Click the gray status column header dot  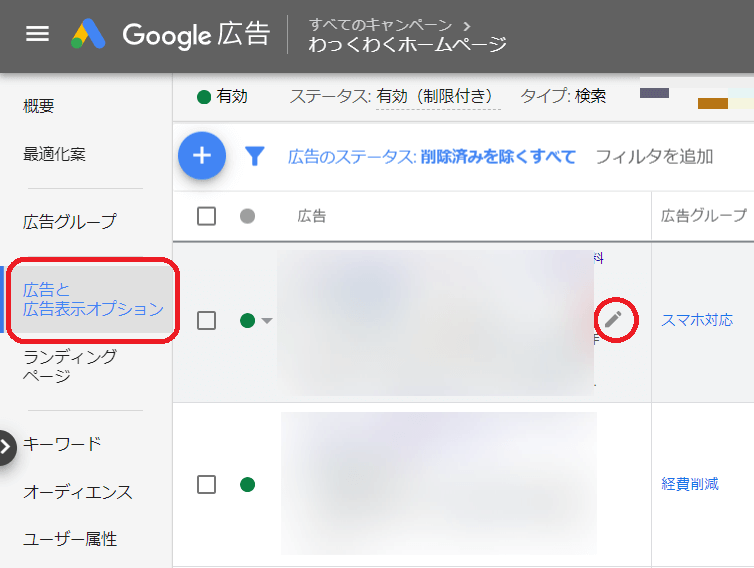click(x=247, y=216)
